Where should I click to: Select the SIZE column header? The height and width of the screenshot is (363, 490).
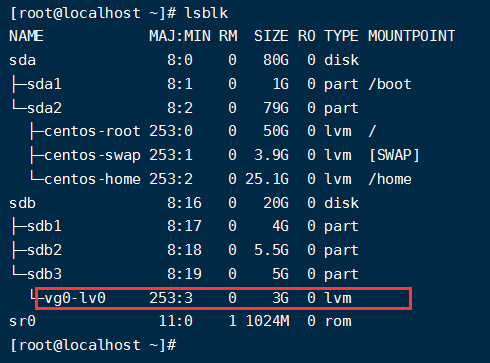271,36
